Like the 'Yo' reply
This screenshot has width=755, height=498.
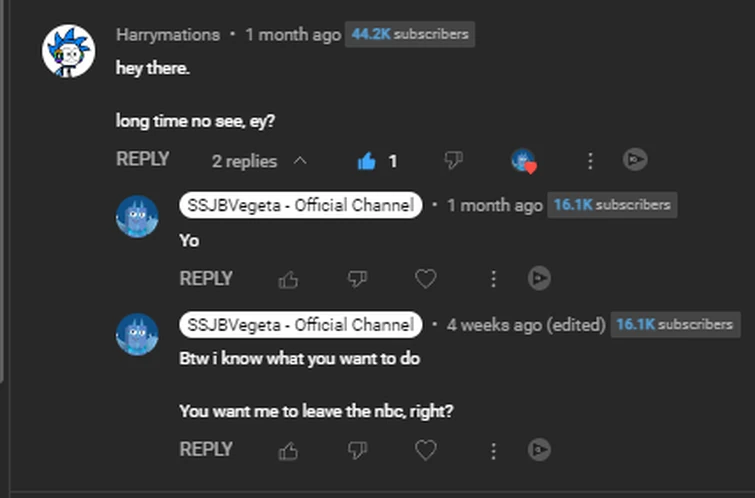[289, 279]
